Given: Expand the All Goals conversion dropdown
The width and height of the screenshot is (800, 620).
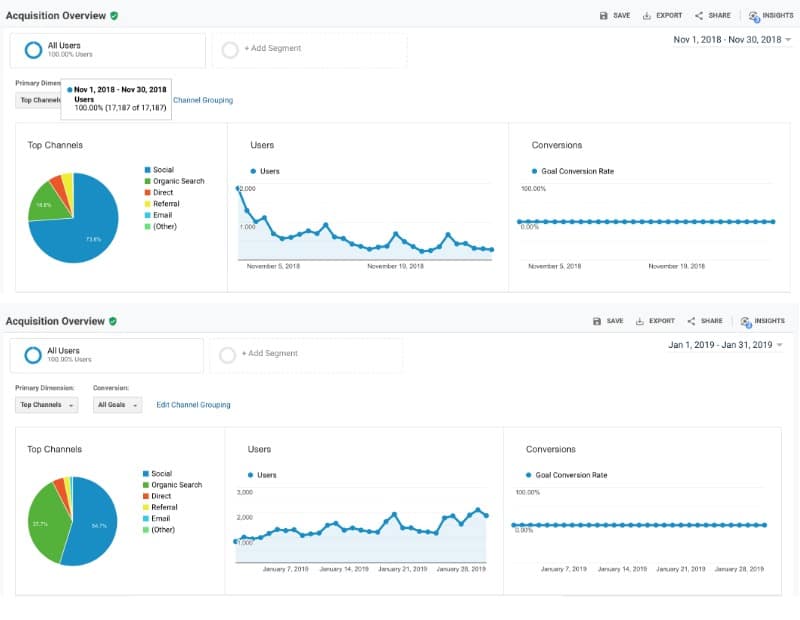Looking at the screenshot, I should click(x=117, y=405).
